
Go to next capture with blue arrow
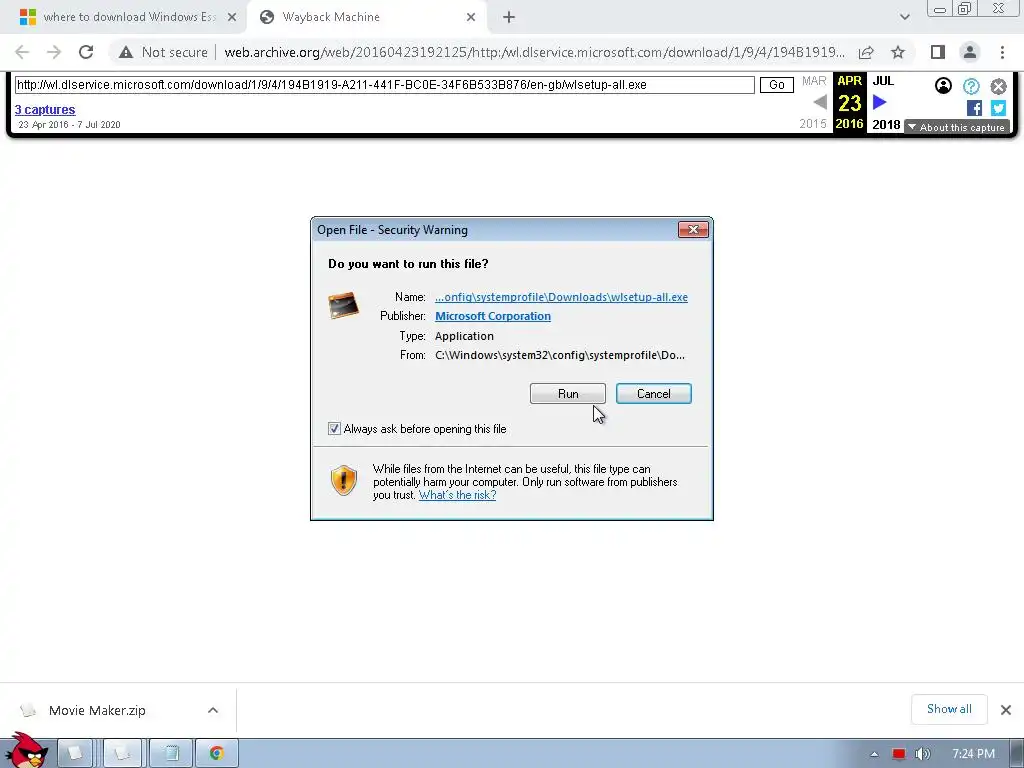tap(880, 103)
